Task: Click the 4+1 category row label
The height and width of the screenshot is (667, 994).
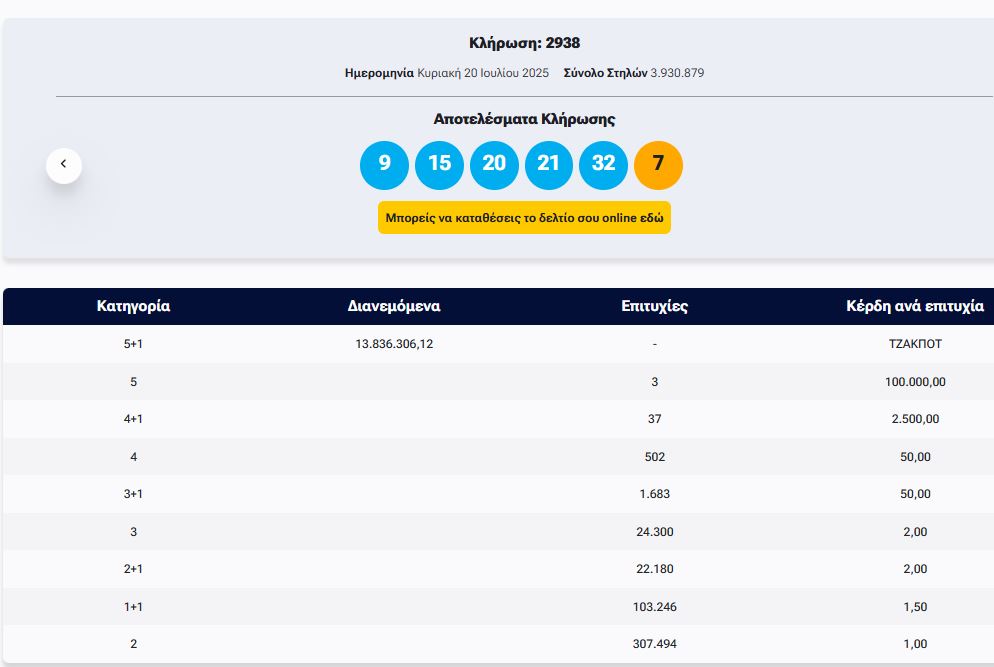Action: pos(133,419)
